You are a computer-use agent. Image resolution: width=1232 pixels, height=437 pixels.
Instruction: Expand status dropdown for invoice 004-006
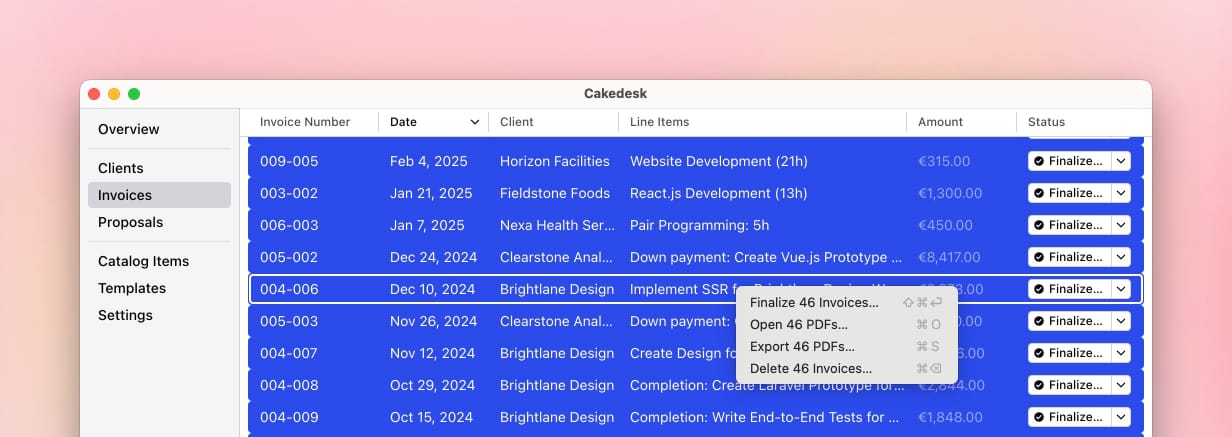[x=1121, y=289]
